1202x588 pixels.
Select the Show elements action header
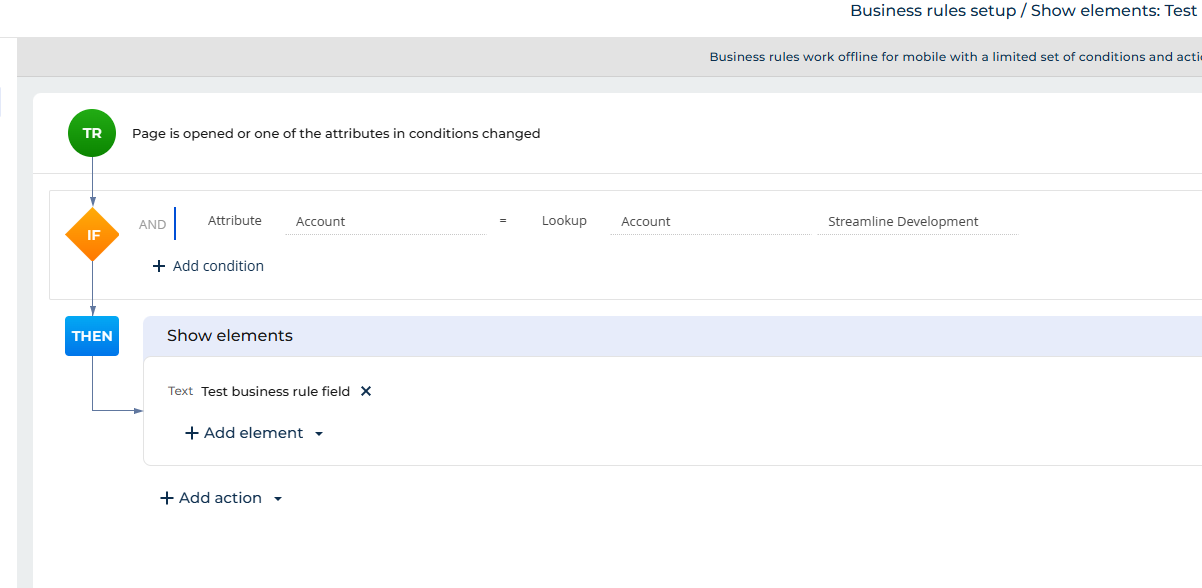coord(230,336)
